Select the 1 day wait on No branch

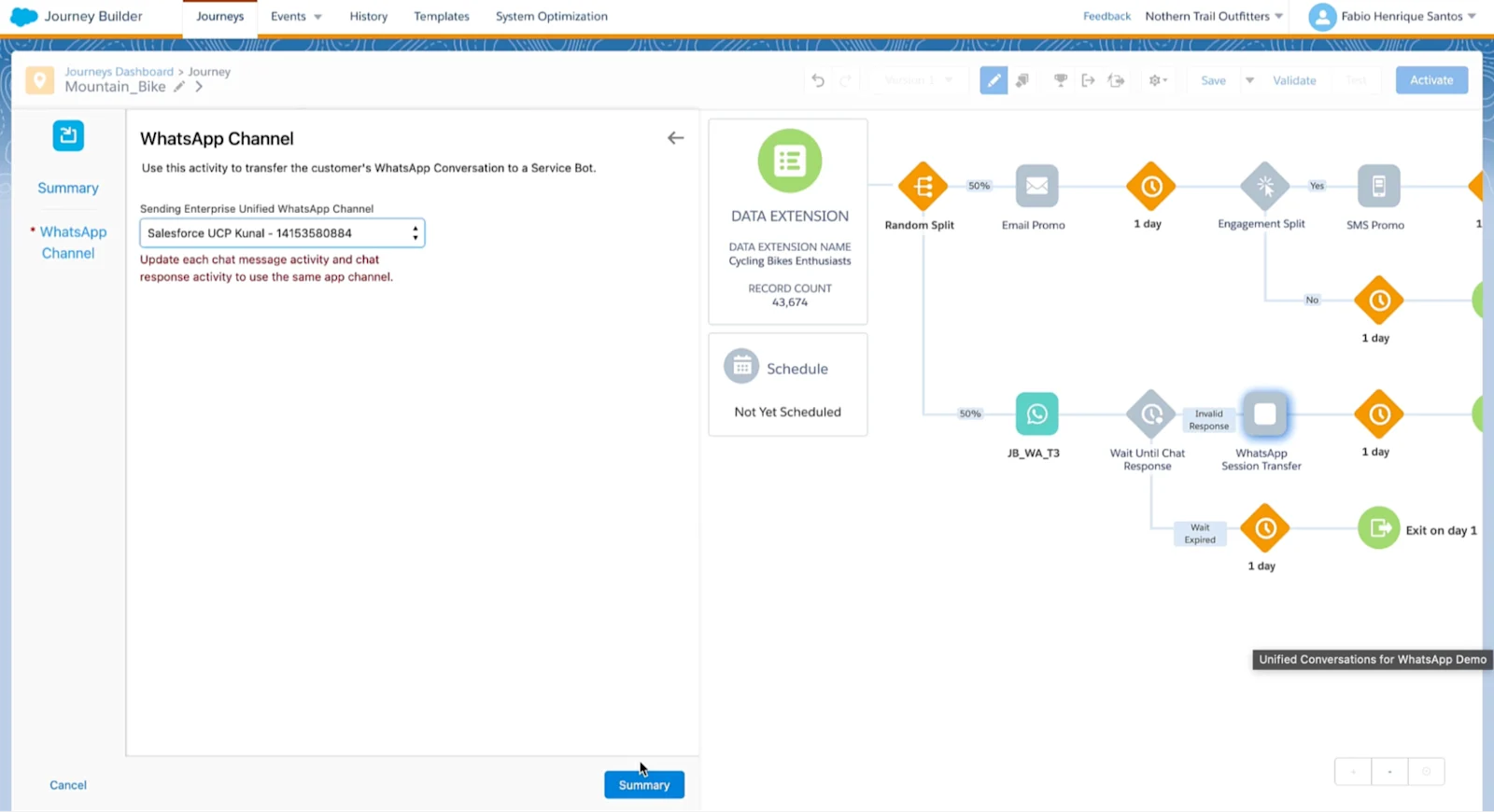click(1378, 301)
